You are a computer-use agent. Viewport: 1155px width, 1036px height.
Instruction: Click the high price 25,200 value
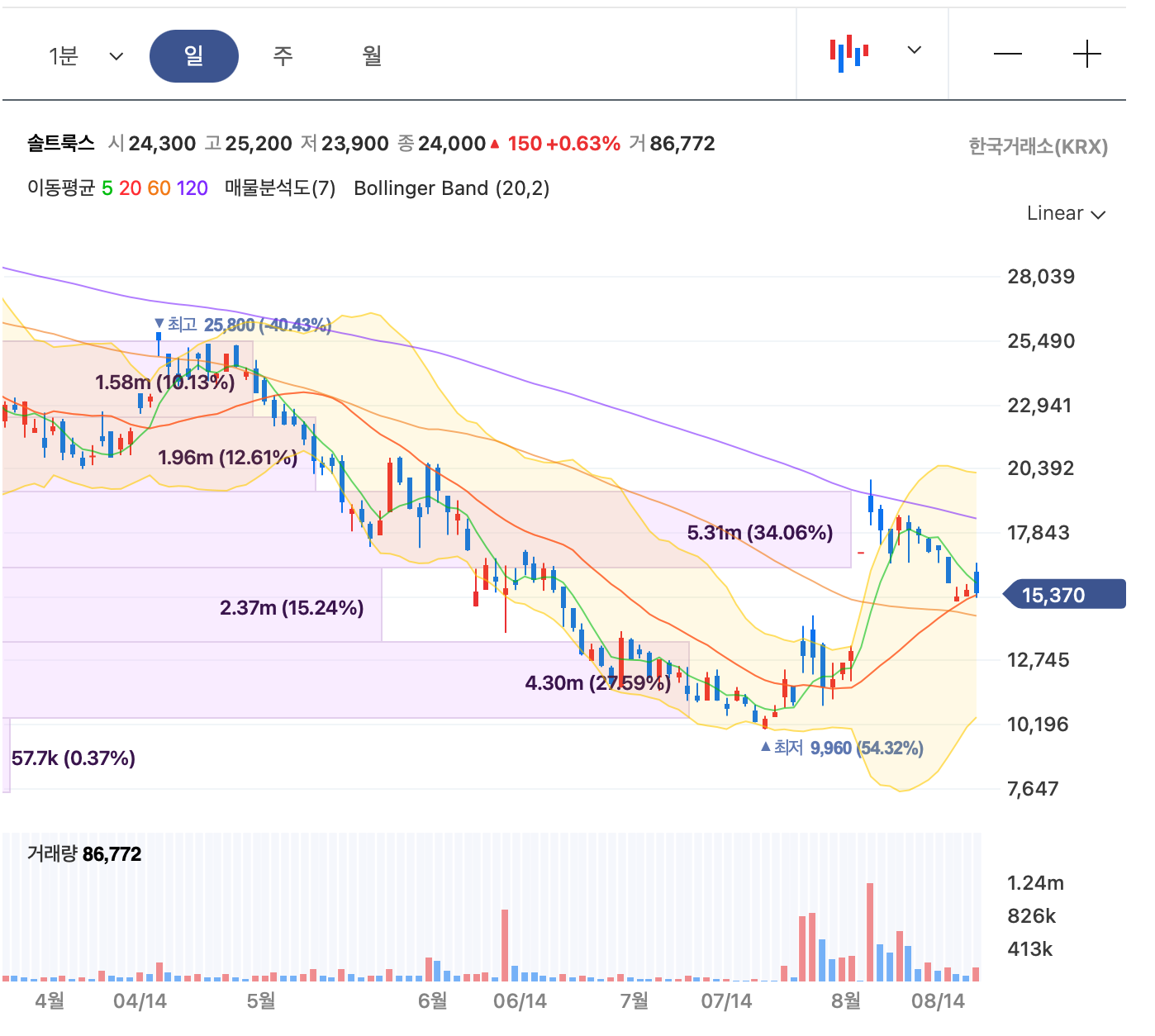(x=259, y=144)
